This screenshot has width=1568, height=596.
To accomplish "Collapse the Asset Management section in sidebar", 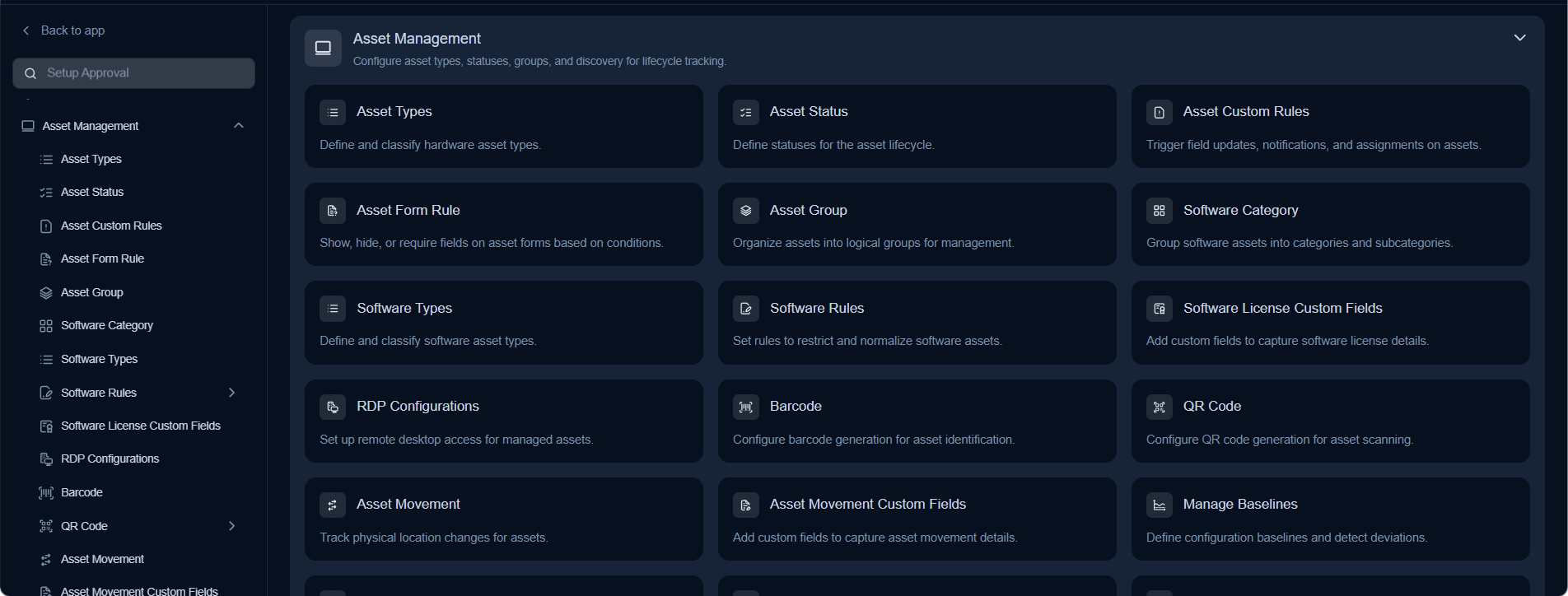I will (x=239, y=126).
